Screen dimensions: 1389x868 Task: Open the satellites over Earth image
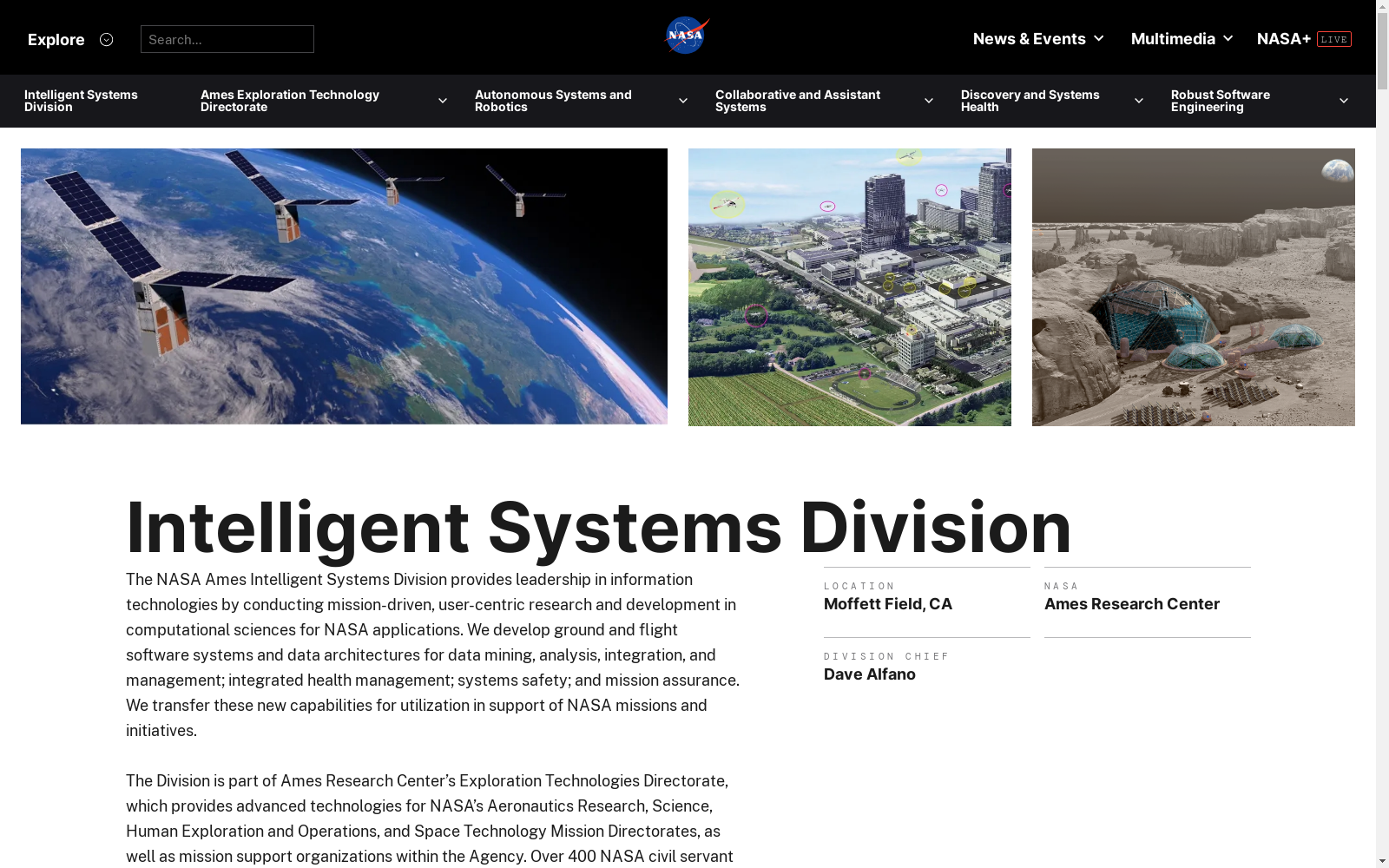click(x=344, y=286)
